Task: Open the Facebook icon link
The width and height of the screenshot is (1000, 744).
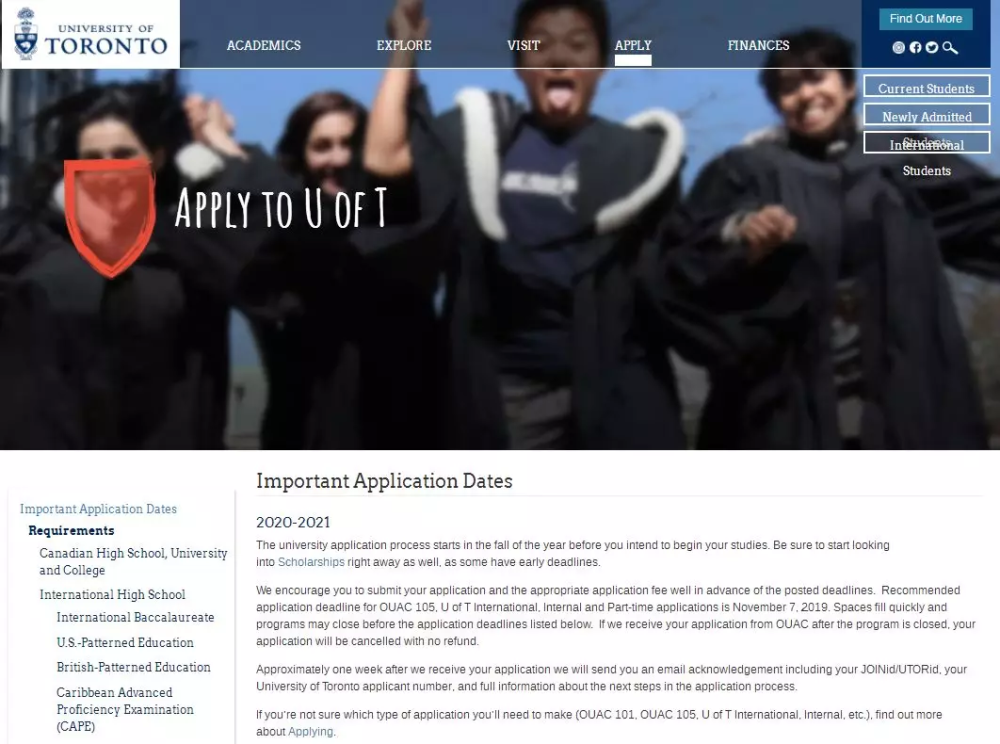Action: pyautogui.click(x=915, y=47)
